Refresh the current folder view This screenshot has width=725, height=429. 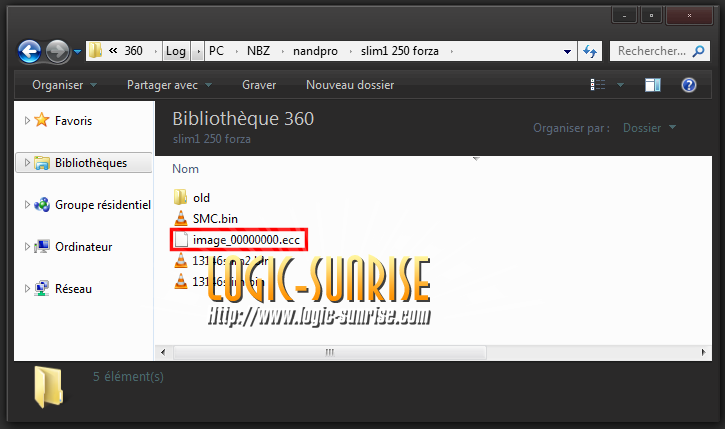[590, 50]
